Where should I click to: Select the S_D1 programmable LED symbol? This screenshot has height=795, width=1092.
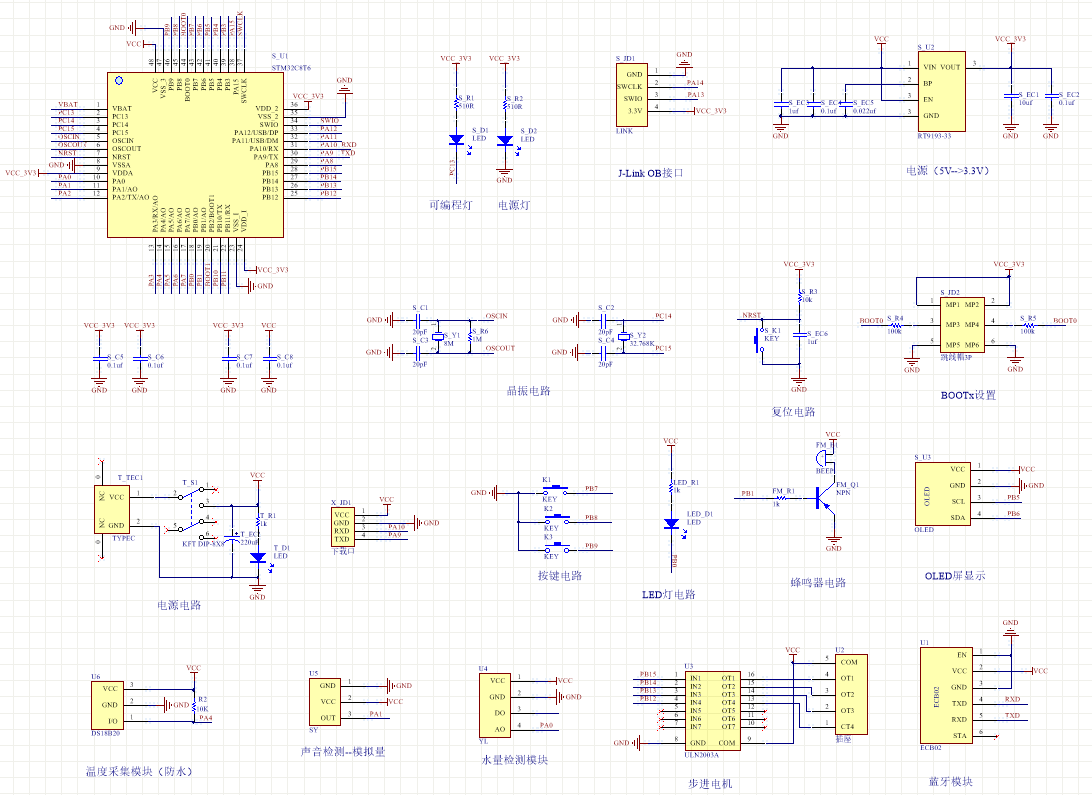[457, 140]
